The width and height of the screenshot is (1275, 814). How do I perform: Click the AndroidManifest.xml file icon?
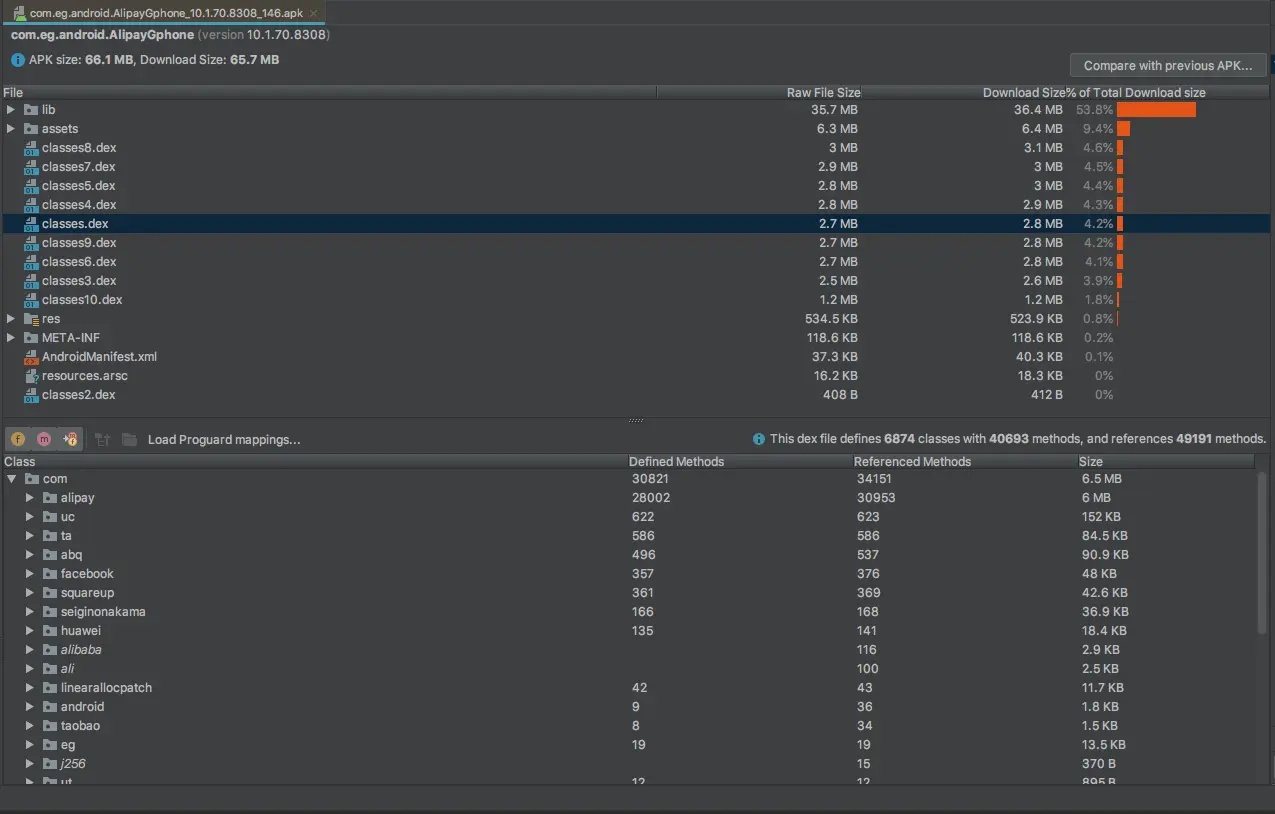click(31, 357)
